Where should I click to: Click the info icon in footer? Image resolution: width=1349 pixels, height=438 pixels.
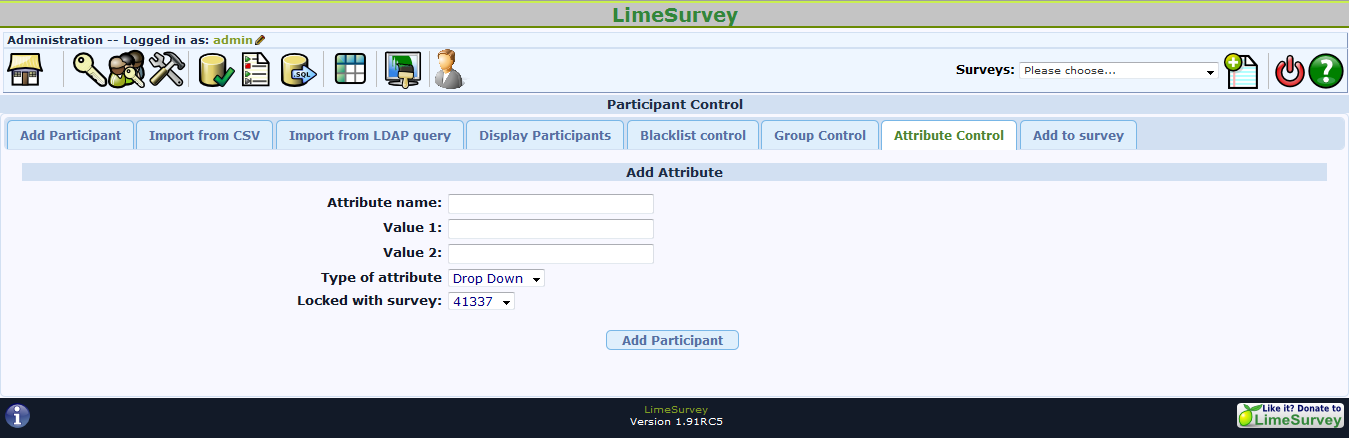pyautogui.click(x=18, y=416)
